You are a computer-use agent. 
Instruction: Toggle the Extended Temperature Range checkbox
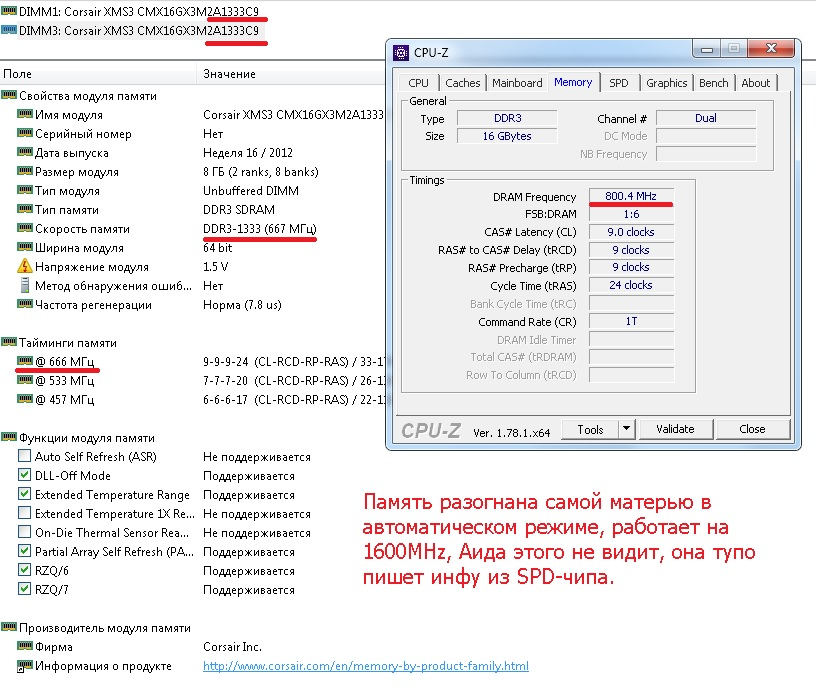coord(24,493)
